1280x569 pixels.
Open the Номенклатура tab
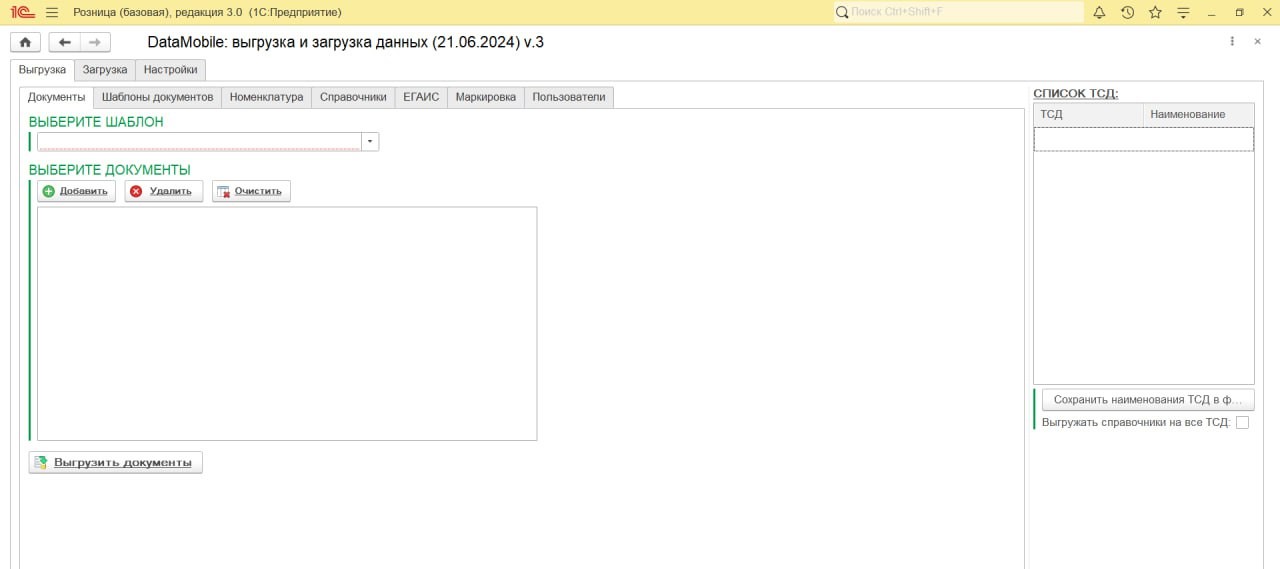[x=266, y=97]
